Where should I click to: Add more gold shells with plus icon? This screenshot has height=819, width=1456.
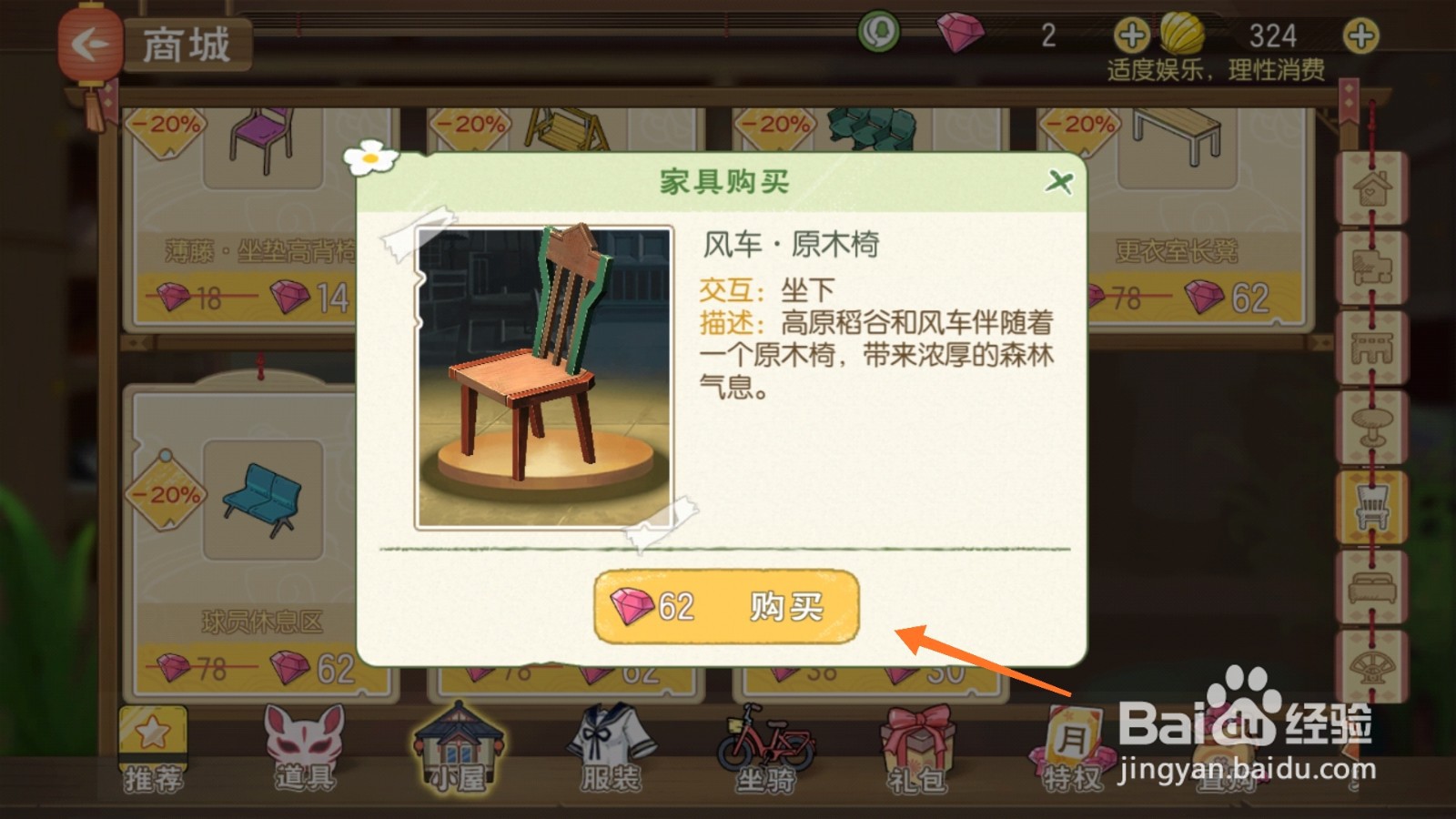click(x=1360, y=36)
